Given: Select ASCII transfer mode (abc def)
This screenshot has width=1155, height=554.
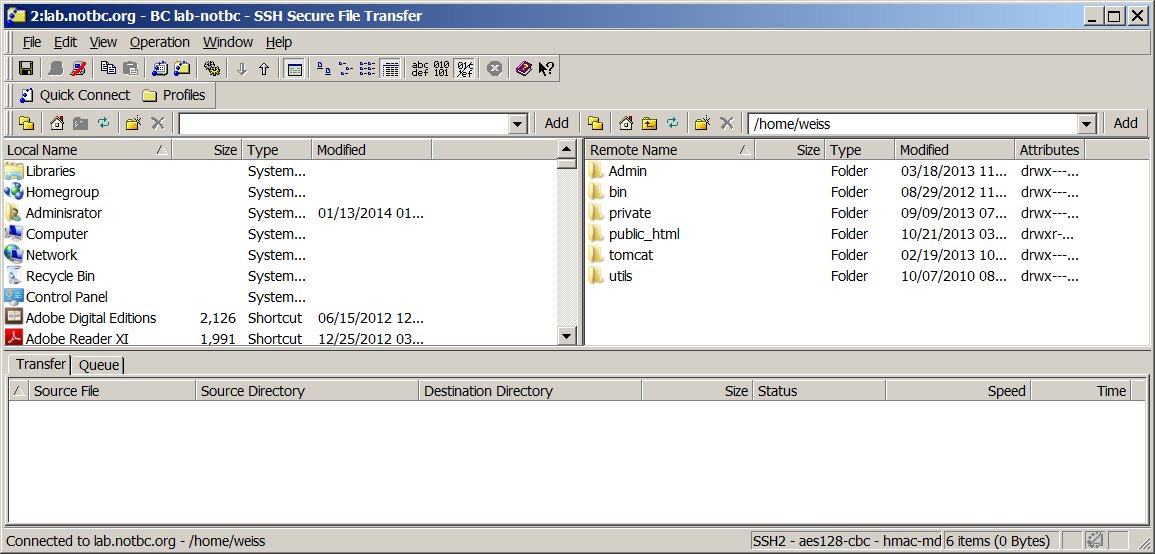Looking at the screenshot, I should pos(420,69).
